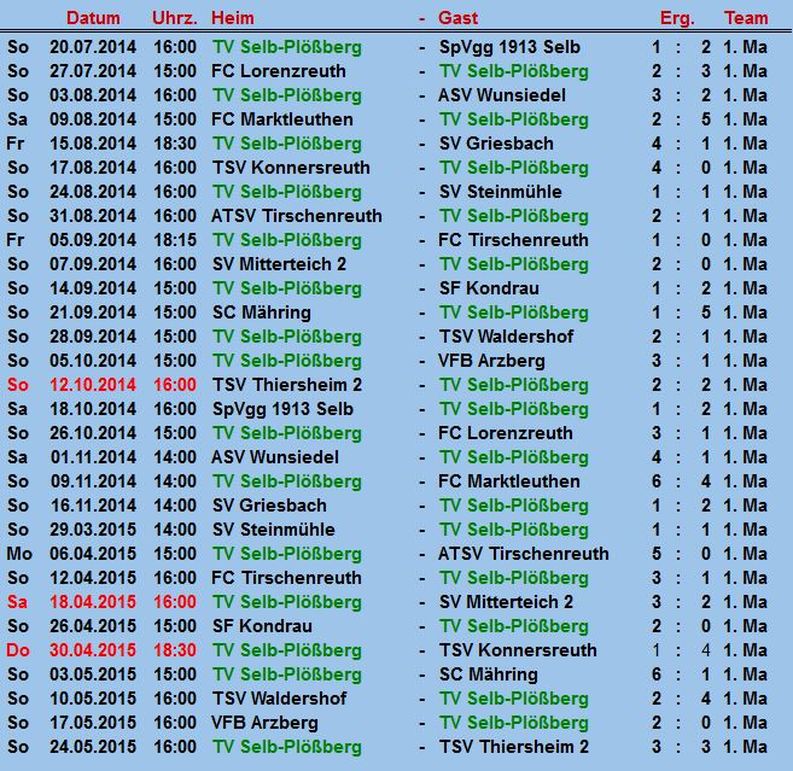Screen dimensions: 793x771
Task: Select home team ASV Wunsiedel on 01.11.2014
Action: pos(275,457)
